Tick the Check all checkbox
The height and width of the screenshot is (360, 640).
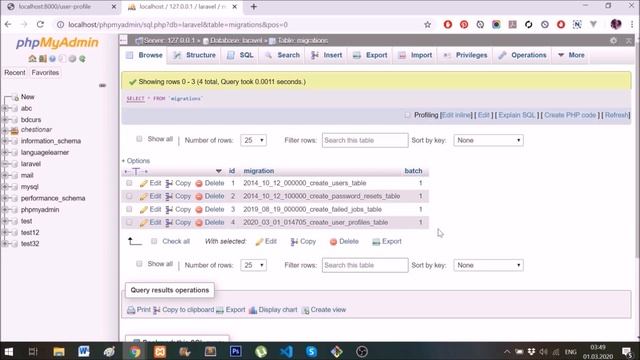[x=154, y=241]
